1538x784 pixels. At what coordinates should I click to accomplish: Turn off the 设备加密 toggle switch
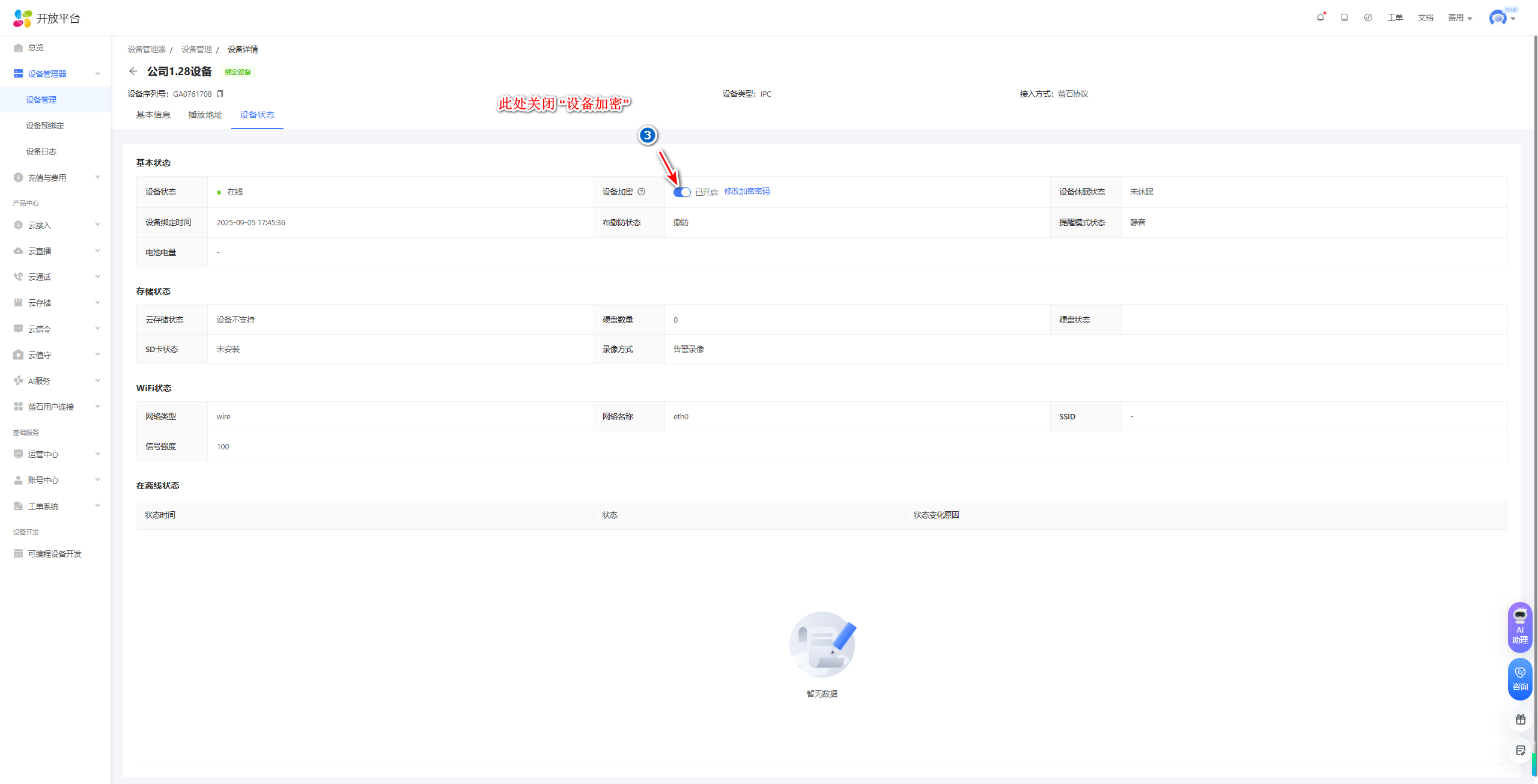(681, 192)
